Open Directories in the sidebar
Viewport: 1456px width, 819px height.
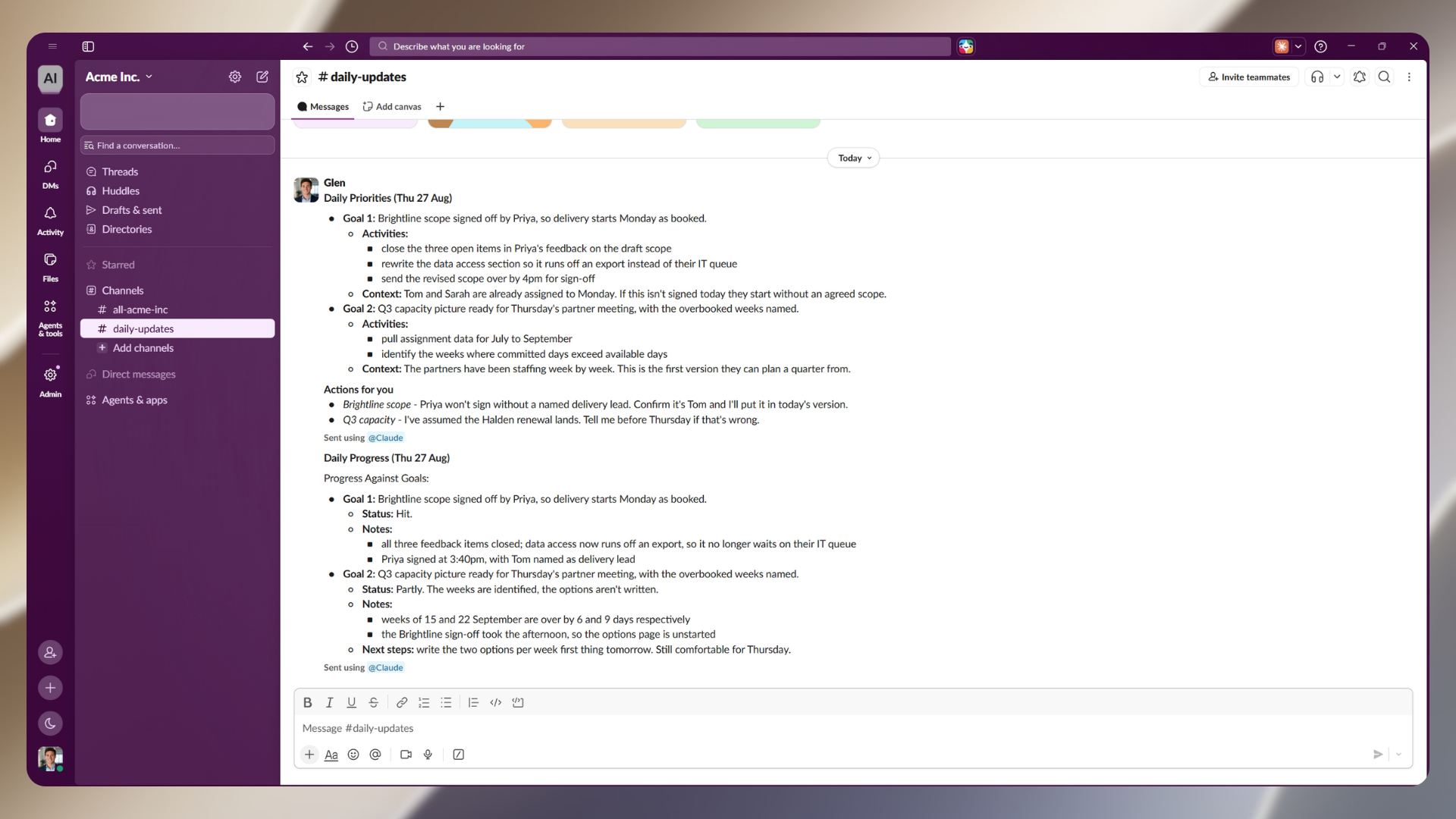pos(177,229)
